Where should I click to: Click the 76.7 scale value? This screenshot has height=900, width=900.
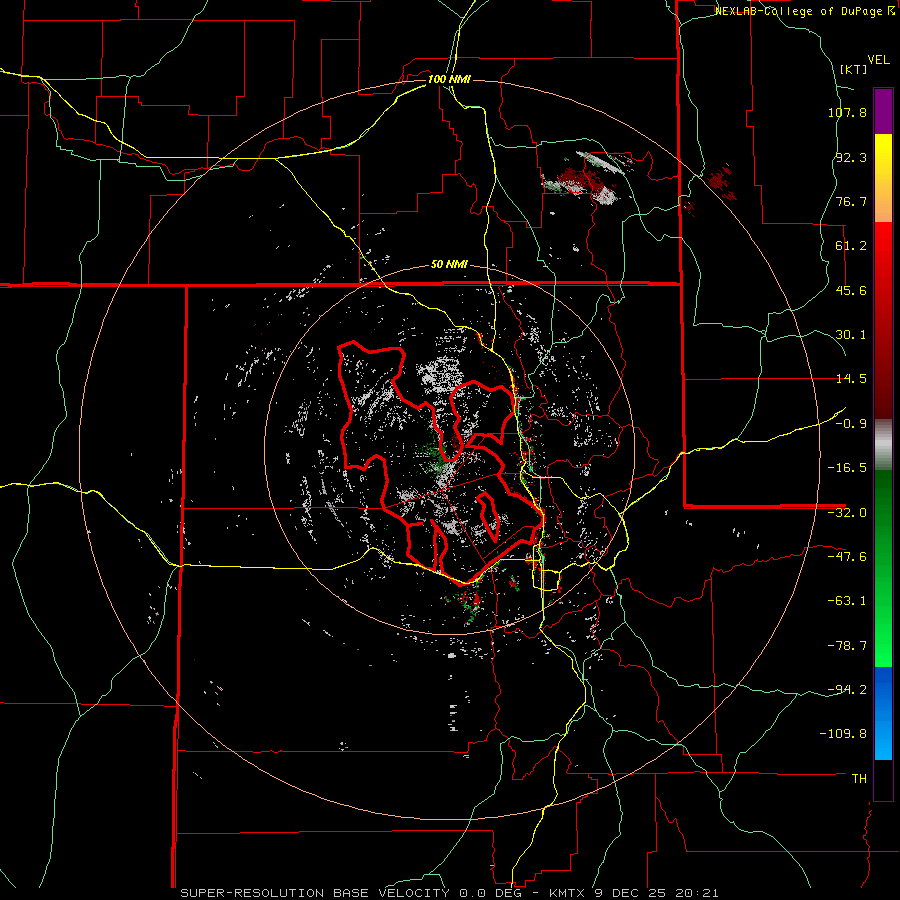pos(851,201)
